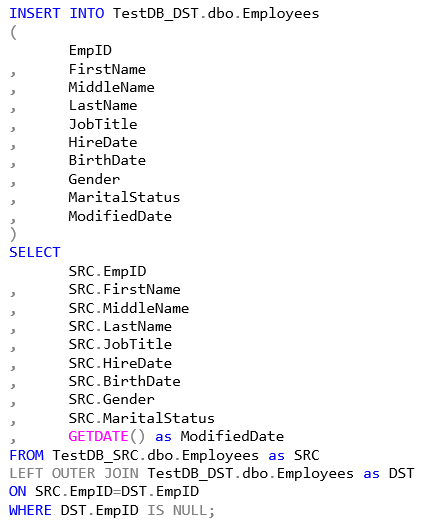Click MaritalStatus in the insert column list
This screenshot has width=424, height=527.
click(x=124, y=197)
